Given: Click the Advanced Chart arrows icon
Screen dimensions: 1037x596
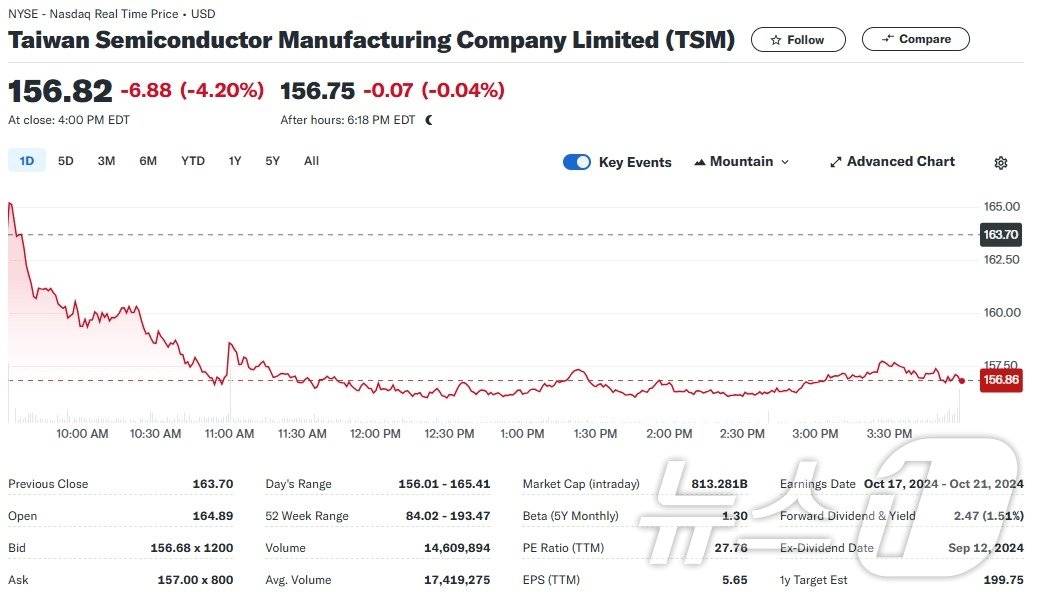Looking at the screenshot, I should coord(835,161).
